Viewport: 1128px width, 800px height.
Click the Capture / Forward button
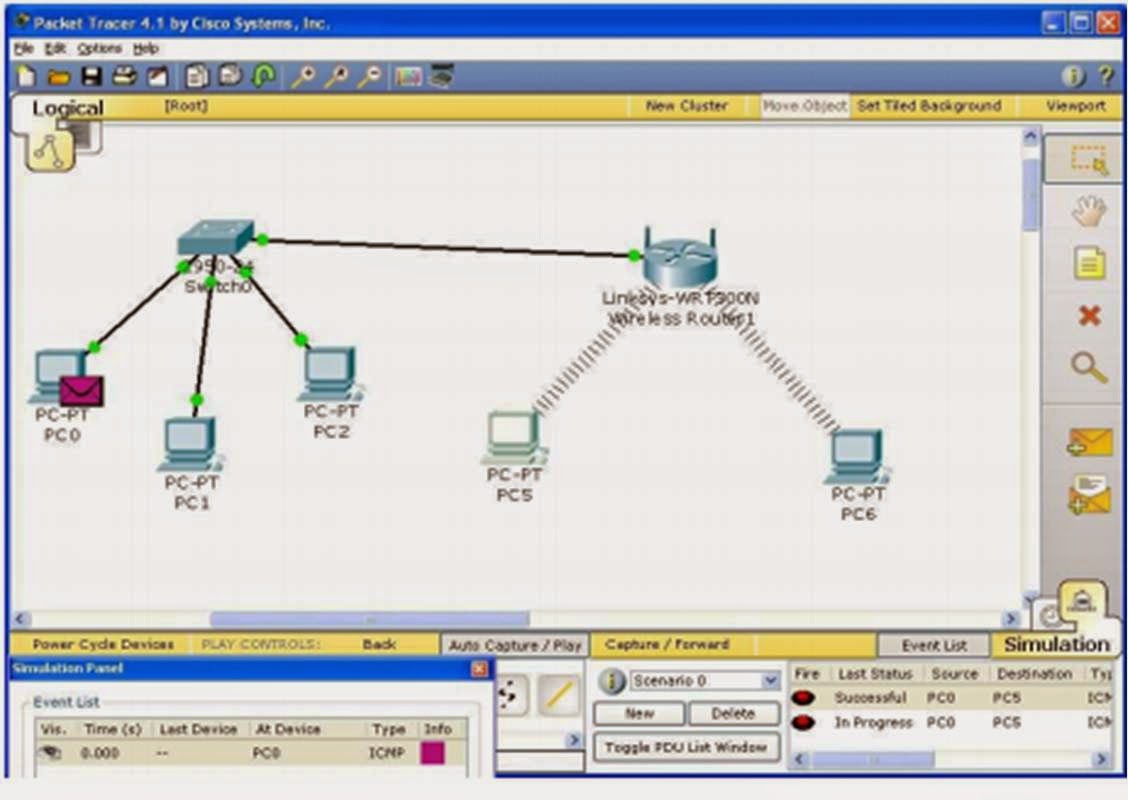[x=668, y=644]
